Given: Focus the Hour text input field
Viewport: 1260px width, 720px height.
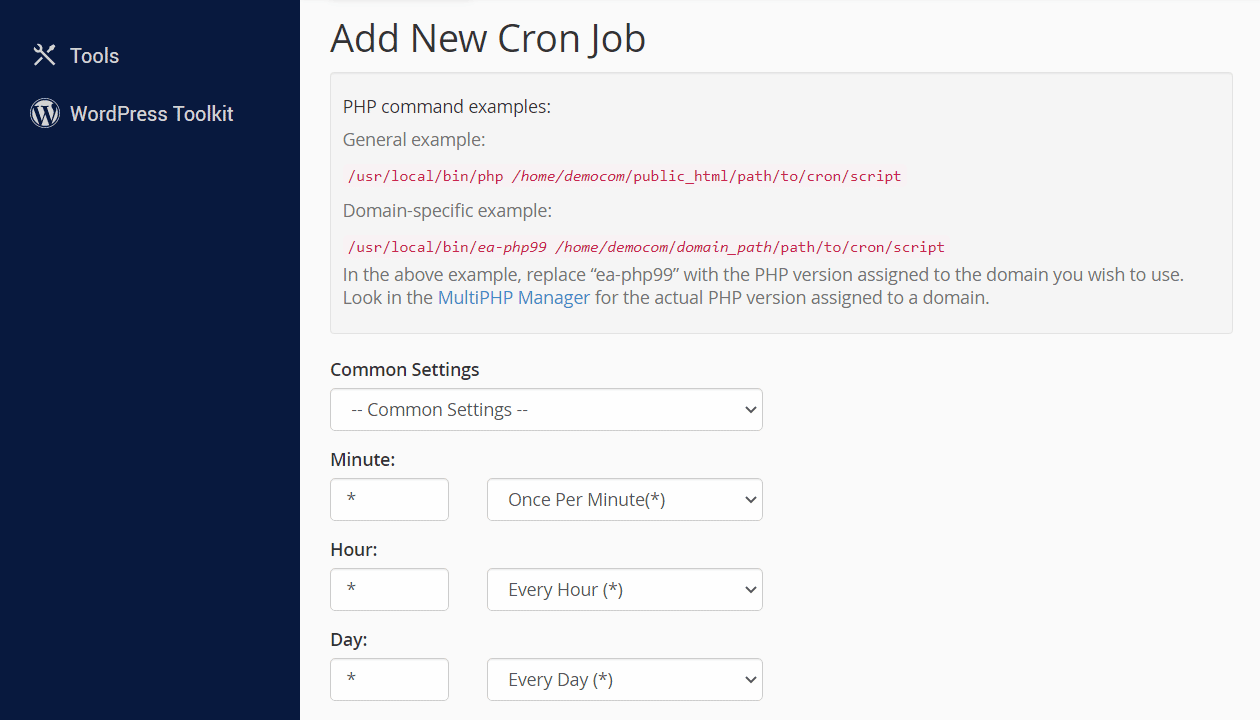Looking at the screenshot, I should click(x=389, y=590).
